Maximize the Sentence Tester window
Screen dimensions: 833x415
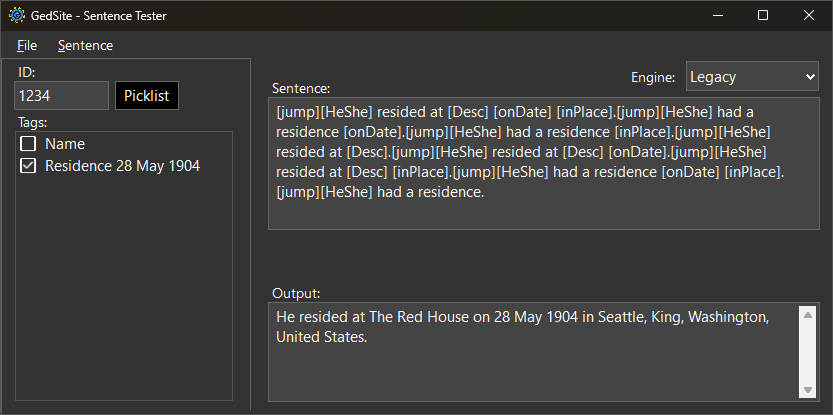coord(763,15)
